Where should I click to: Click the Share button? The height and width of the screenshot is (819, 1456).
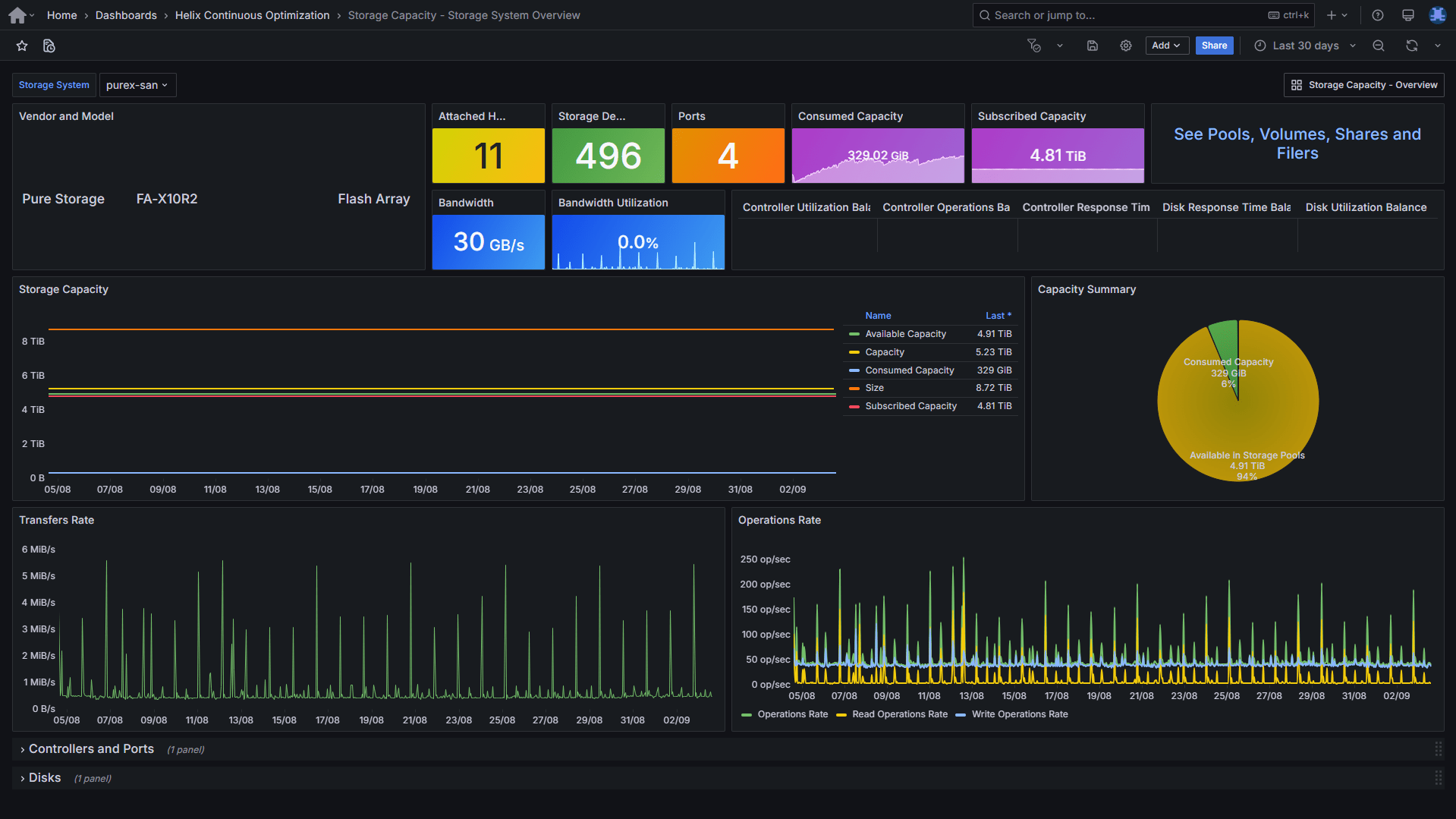1214,46
